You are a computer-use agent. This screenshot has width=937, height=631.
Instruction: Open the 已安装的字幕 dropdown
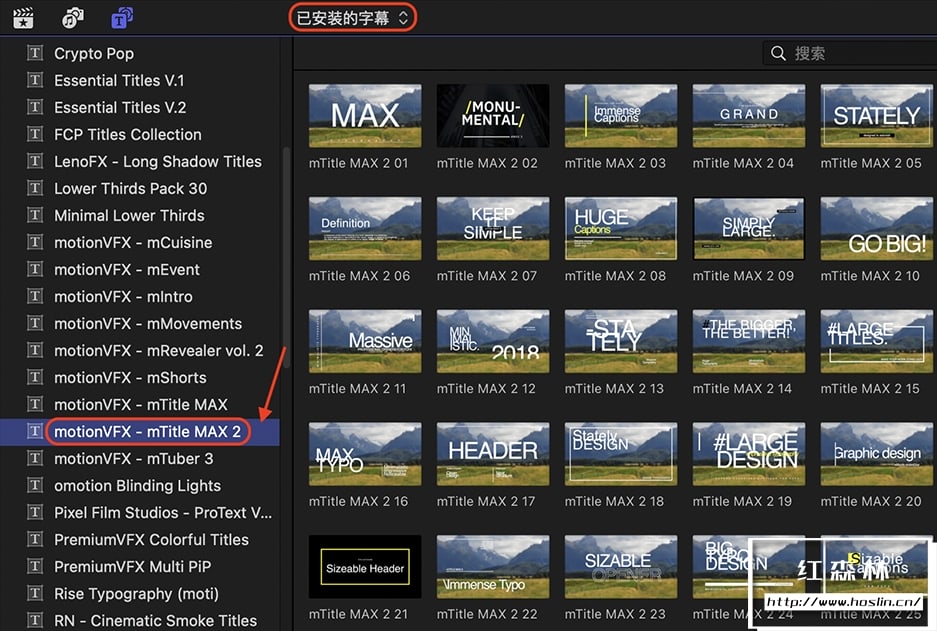(353, 18)
